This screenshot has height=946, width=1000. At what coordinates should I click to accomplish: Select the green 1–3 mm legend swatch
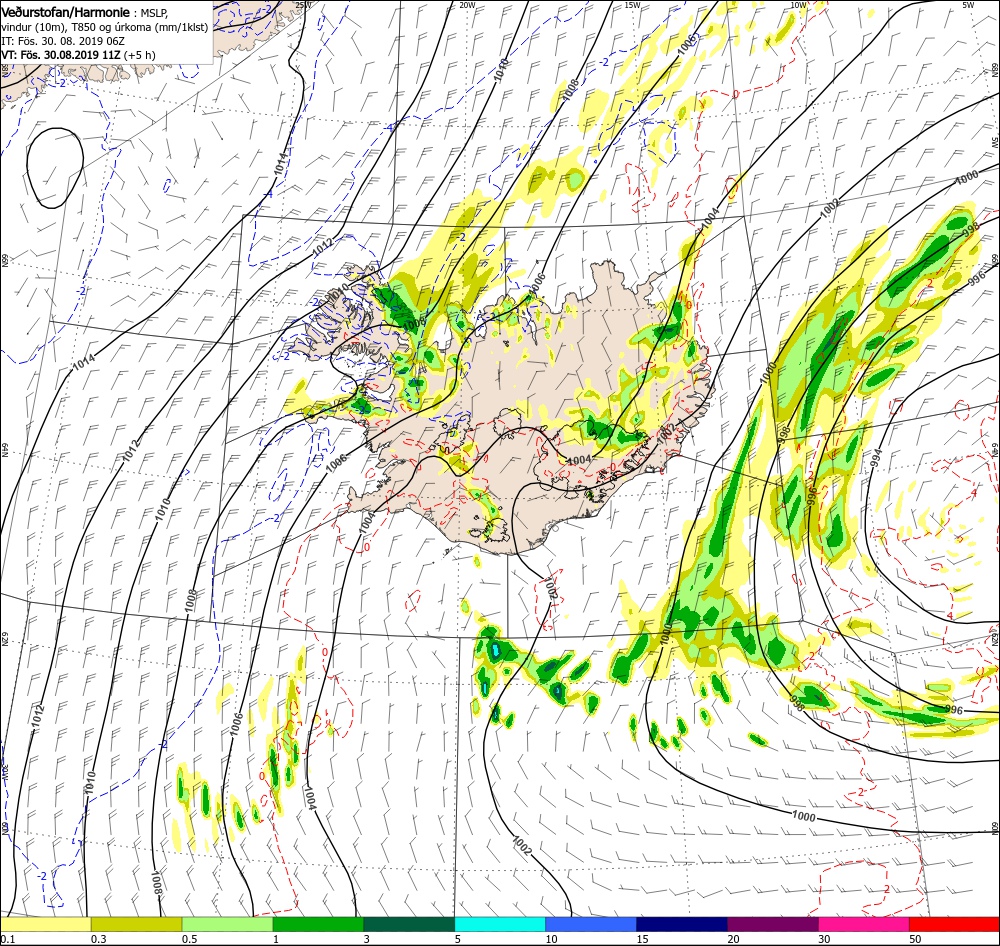point(318,924)
